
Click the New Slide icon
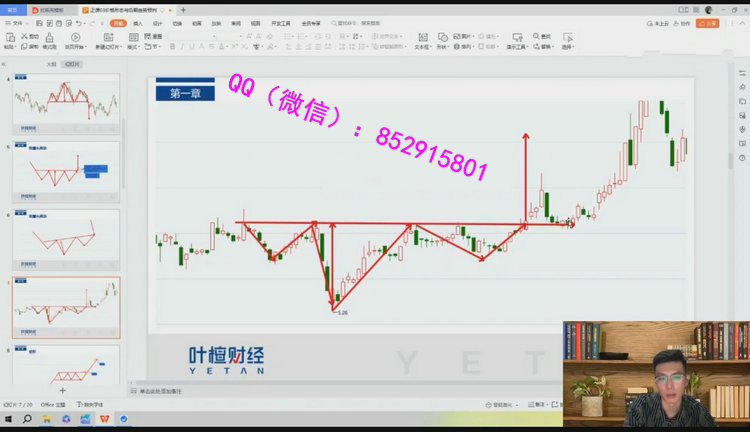click(x=110, y=40)
